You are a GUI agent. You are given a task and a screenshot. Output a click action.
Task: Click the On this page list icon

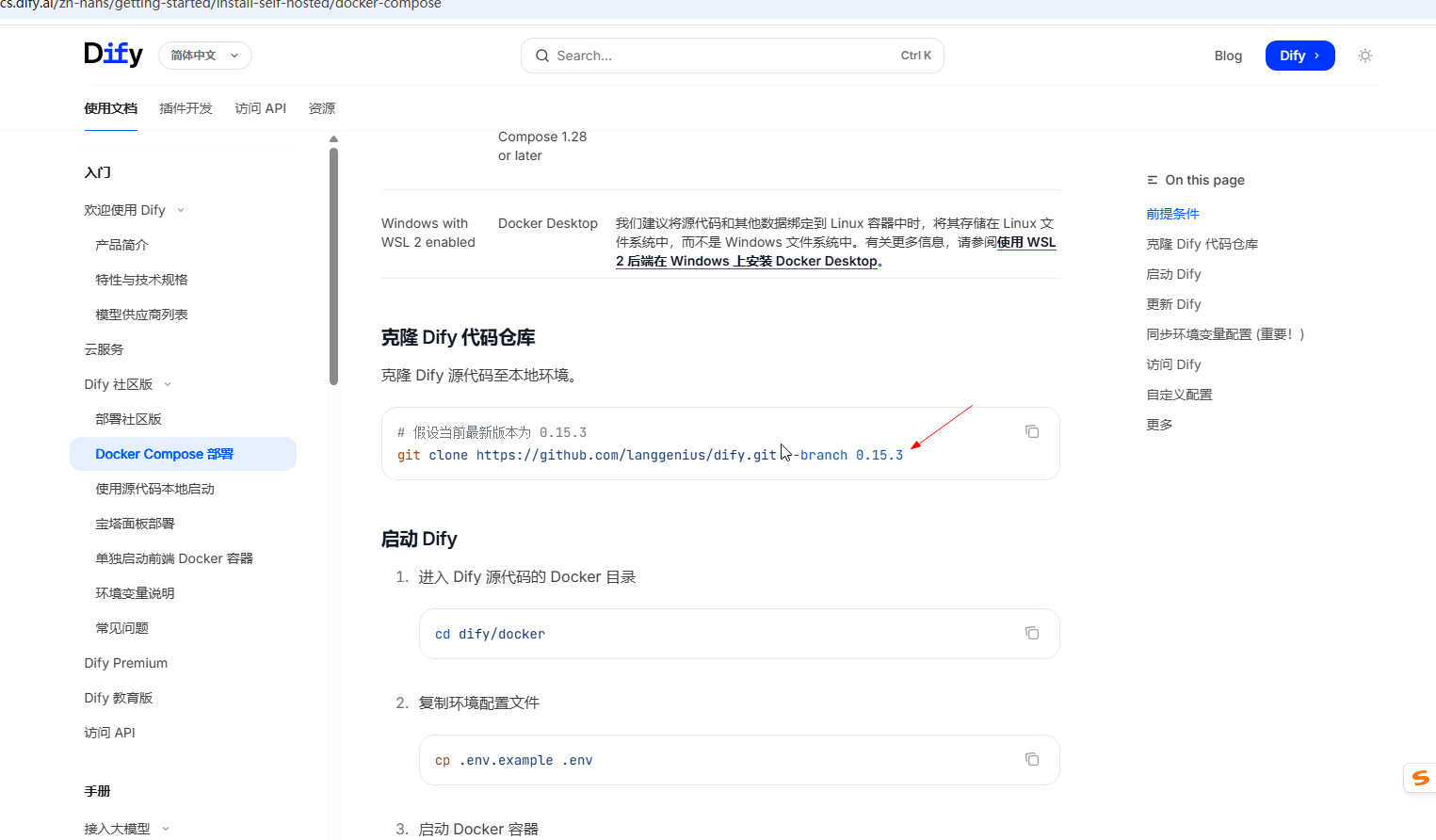(x=1150, y=179)
